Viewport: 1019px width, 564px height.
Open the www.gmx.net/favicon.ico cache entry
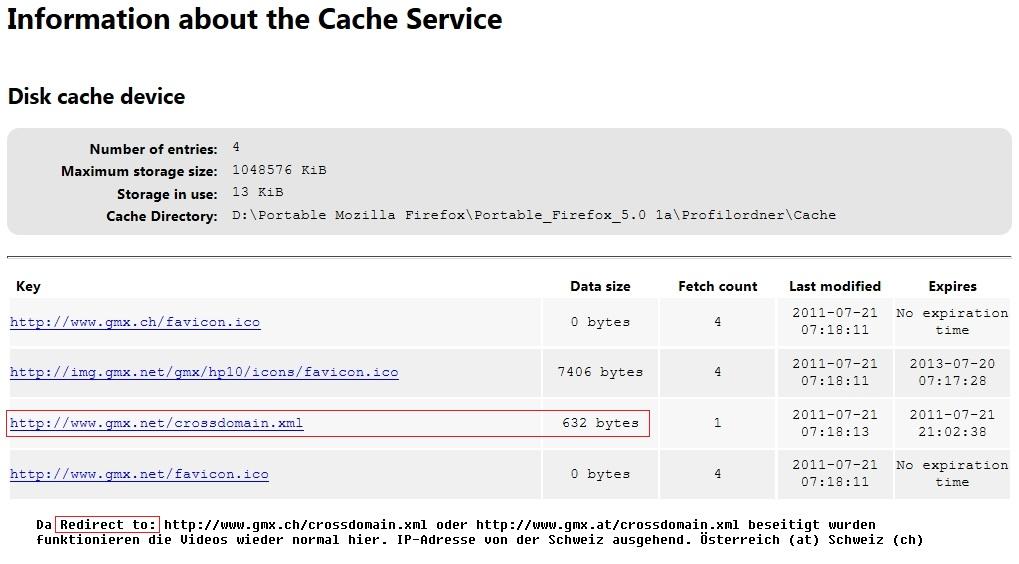(x=139, y=474)
